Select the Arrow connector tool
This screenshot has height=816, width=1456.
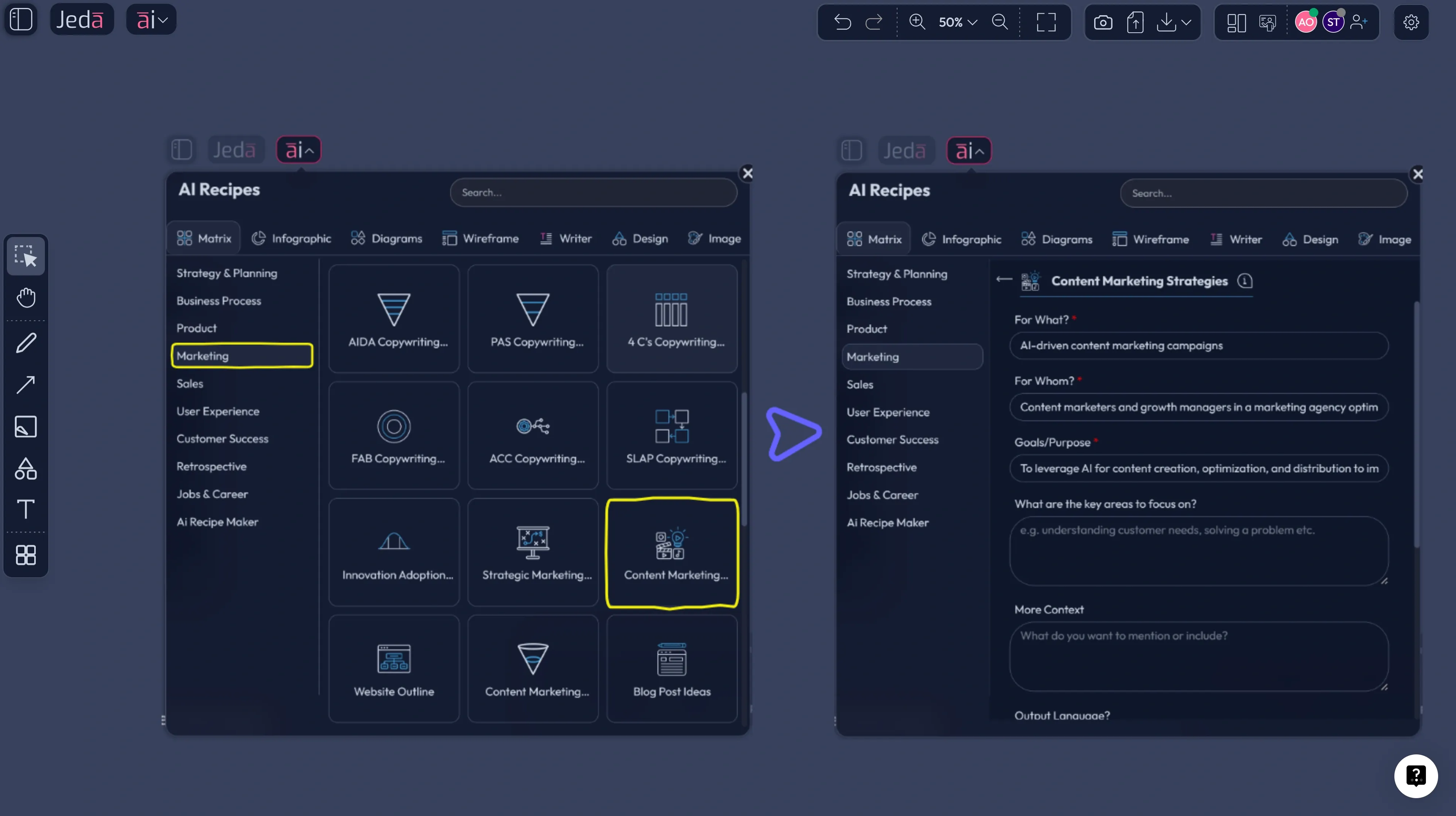click(26, 384)
